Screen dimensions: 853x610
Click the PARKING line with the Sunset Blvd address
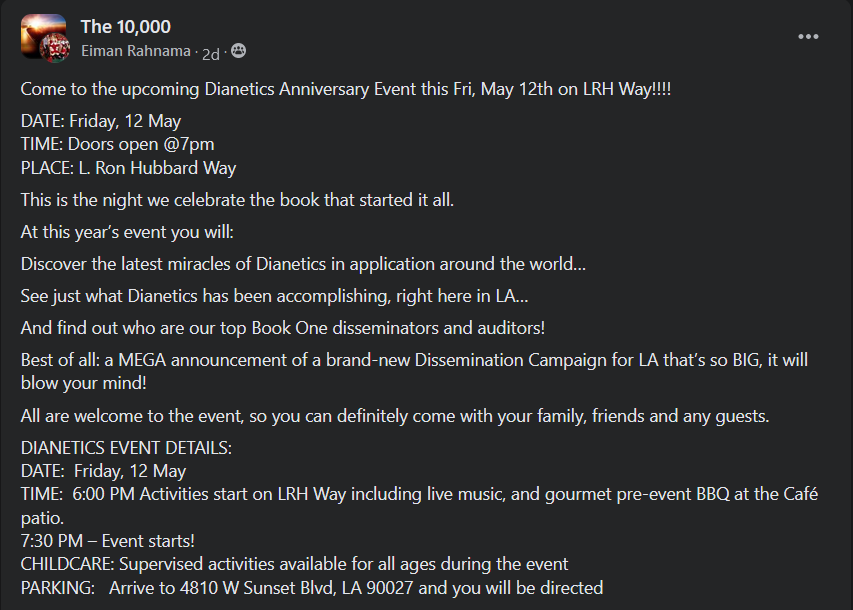[312, 587]
